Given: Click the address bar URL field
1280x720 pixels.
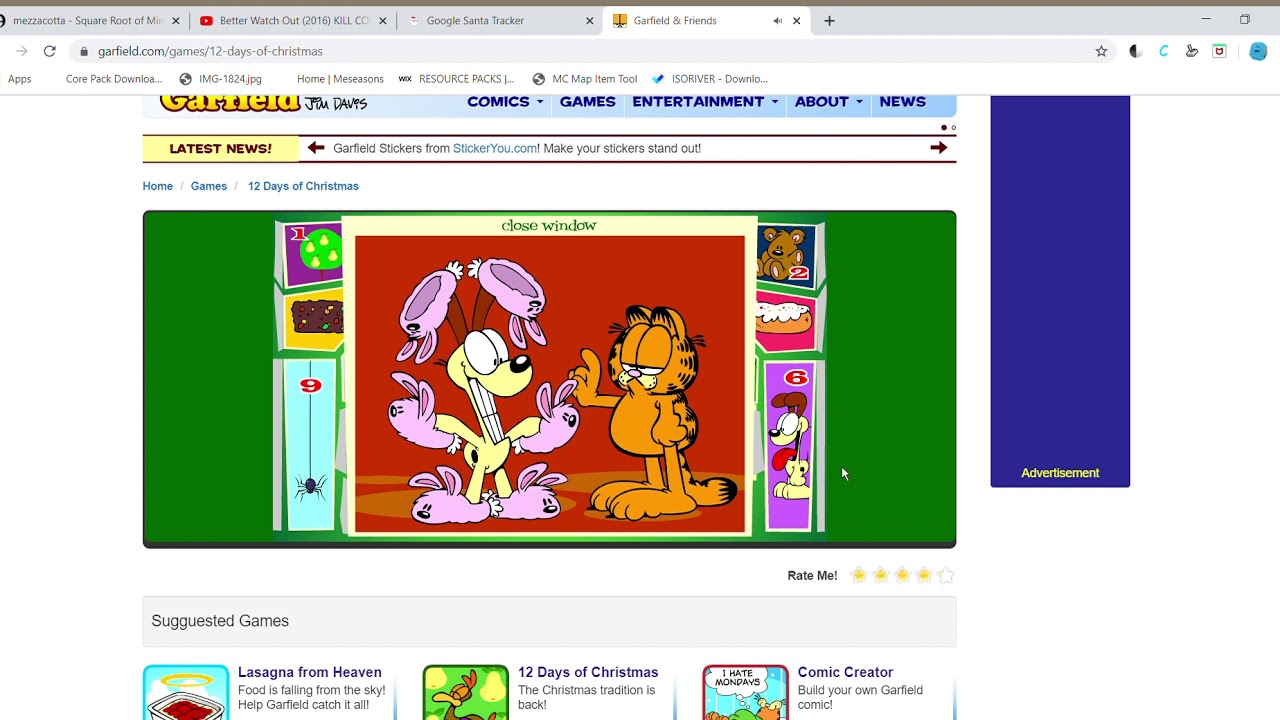Looking at the screenshot, I should click(x=590, y=51).
